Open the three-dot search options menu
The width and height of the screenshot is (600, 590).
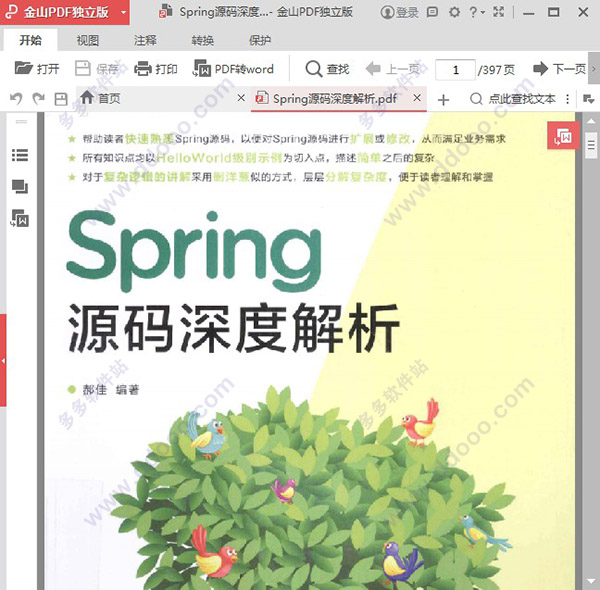click(x=567, y=99)
